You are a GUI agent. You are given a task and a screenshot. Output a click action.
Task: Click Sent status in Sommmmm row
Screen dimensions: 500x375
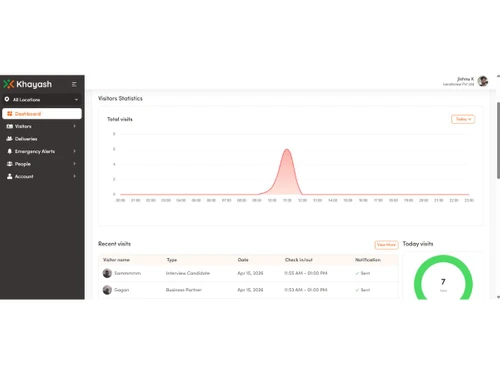[363, 273]
